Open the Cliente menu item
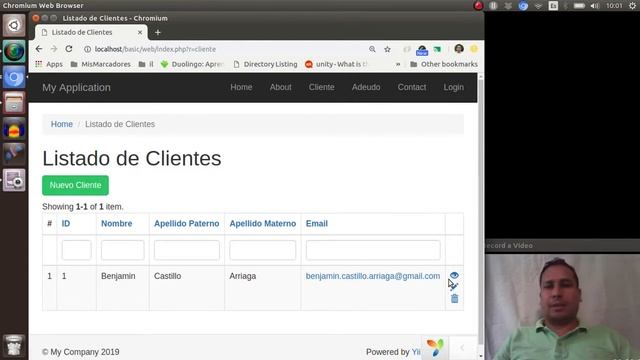 click(x=322, y=87)
